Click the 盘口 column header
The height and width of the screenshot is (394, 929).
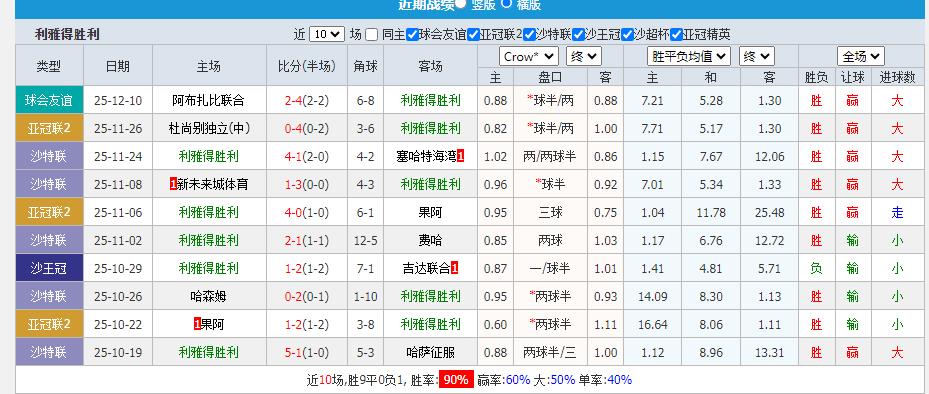[550, 77]
